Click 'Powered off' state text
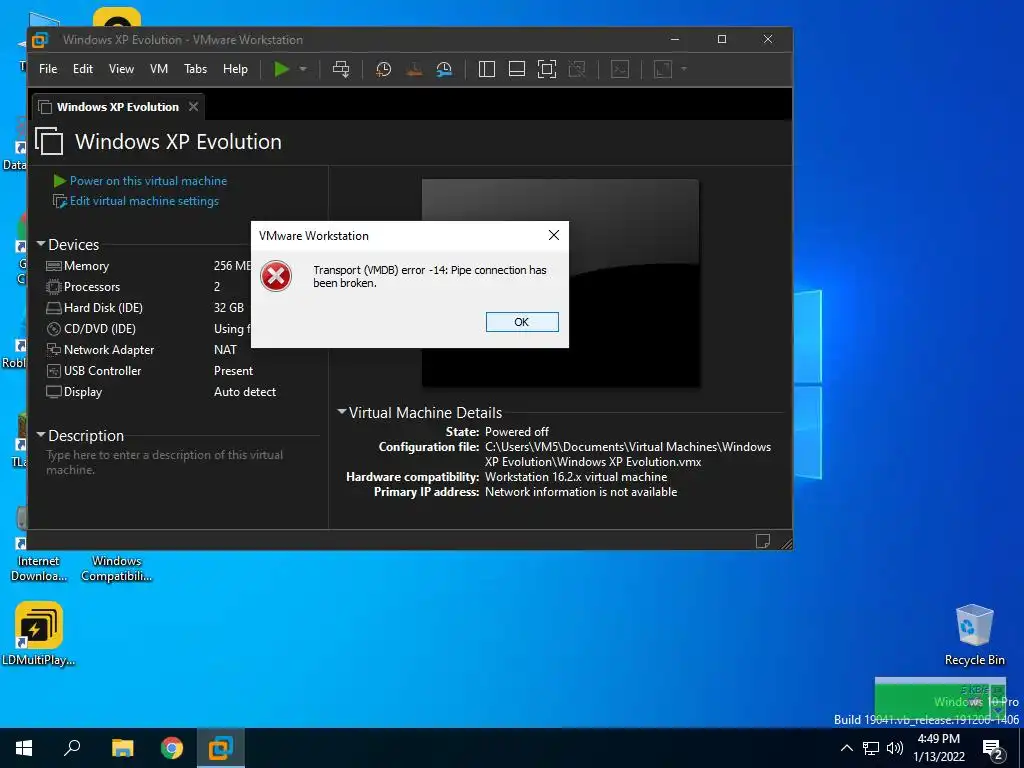This screenshot has width=1024, height=768. 517,432
